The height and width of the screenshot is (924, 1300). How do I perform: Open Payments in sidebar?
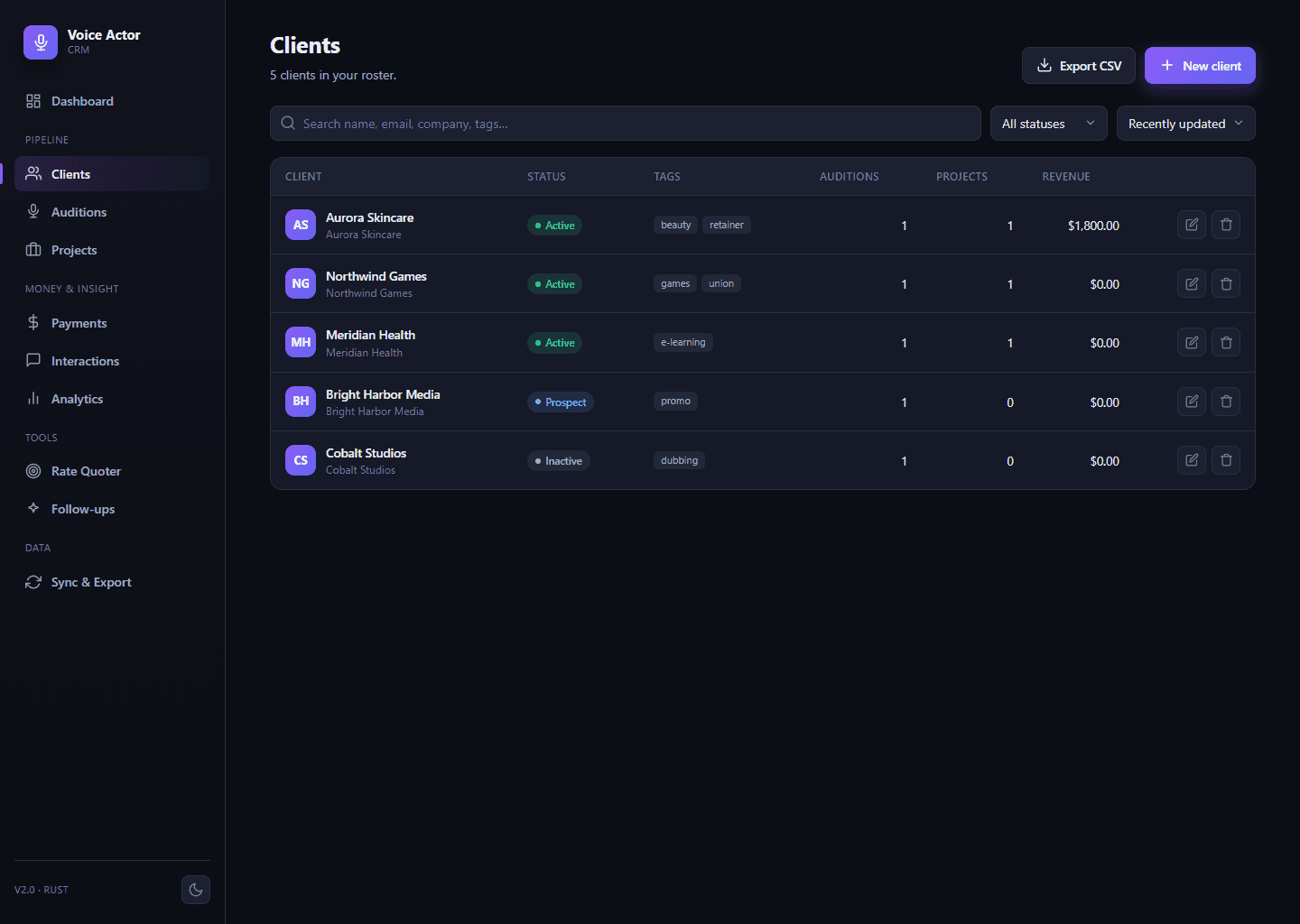point(112,323)
